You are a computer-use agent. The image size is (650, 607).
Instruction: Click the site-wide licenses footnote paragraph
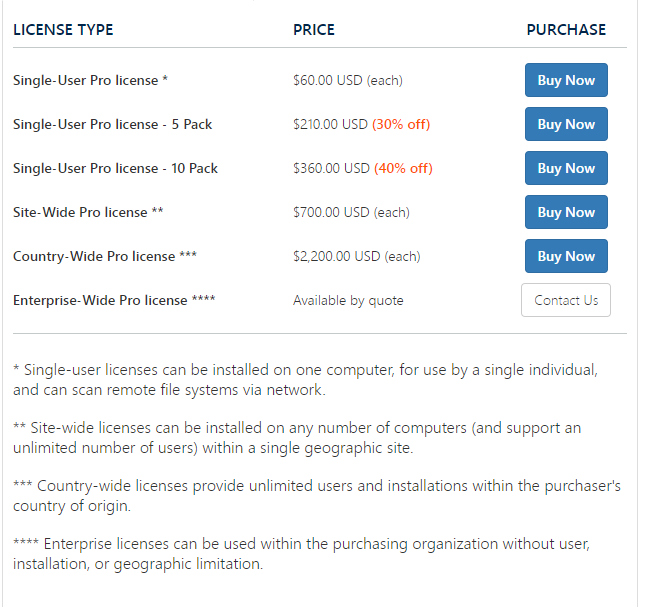[x=297, y=437]
